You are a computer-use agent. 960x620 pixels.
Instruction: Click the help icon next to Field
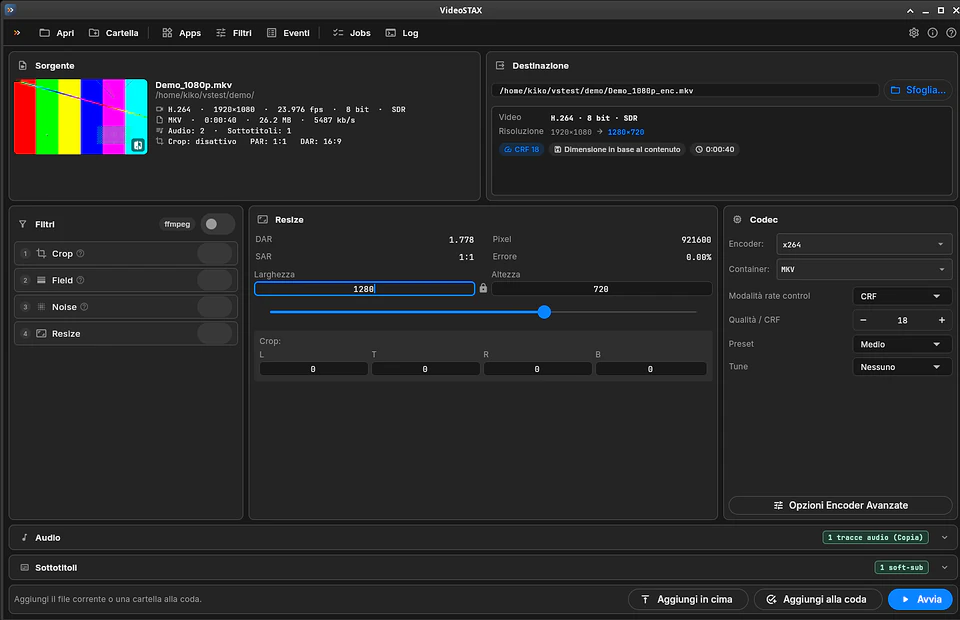coord(80,280)
